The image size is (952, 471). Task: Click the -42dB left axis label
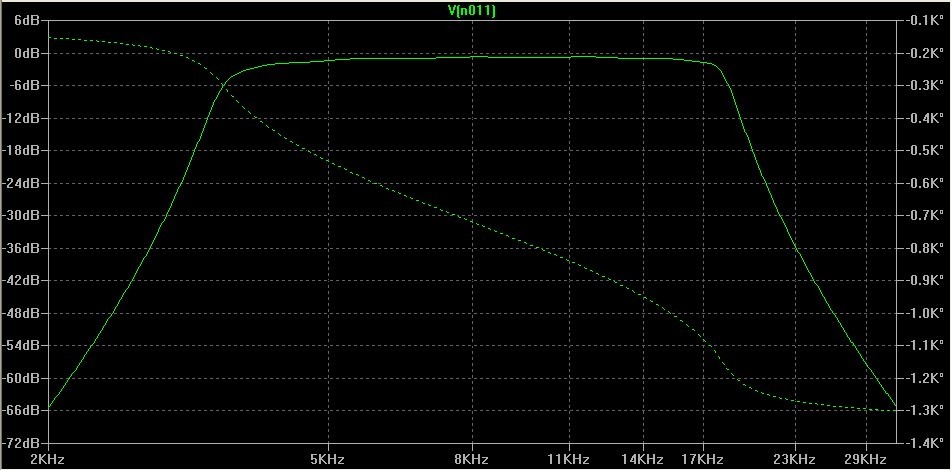pyautogui.click(x=23, y=280)
